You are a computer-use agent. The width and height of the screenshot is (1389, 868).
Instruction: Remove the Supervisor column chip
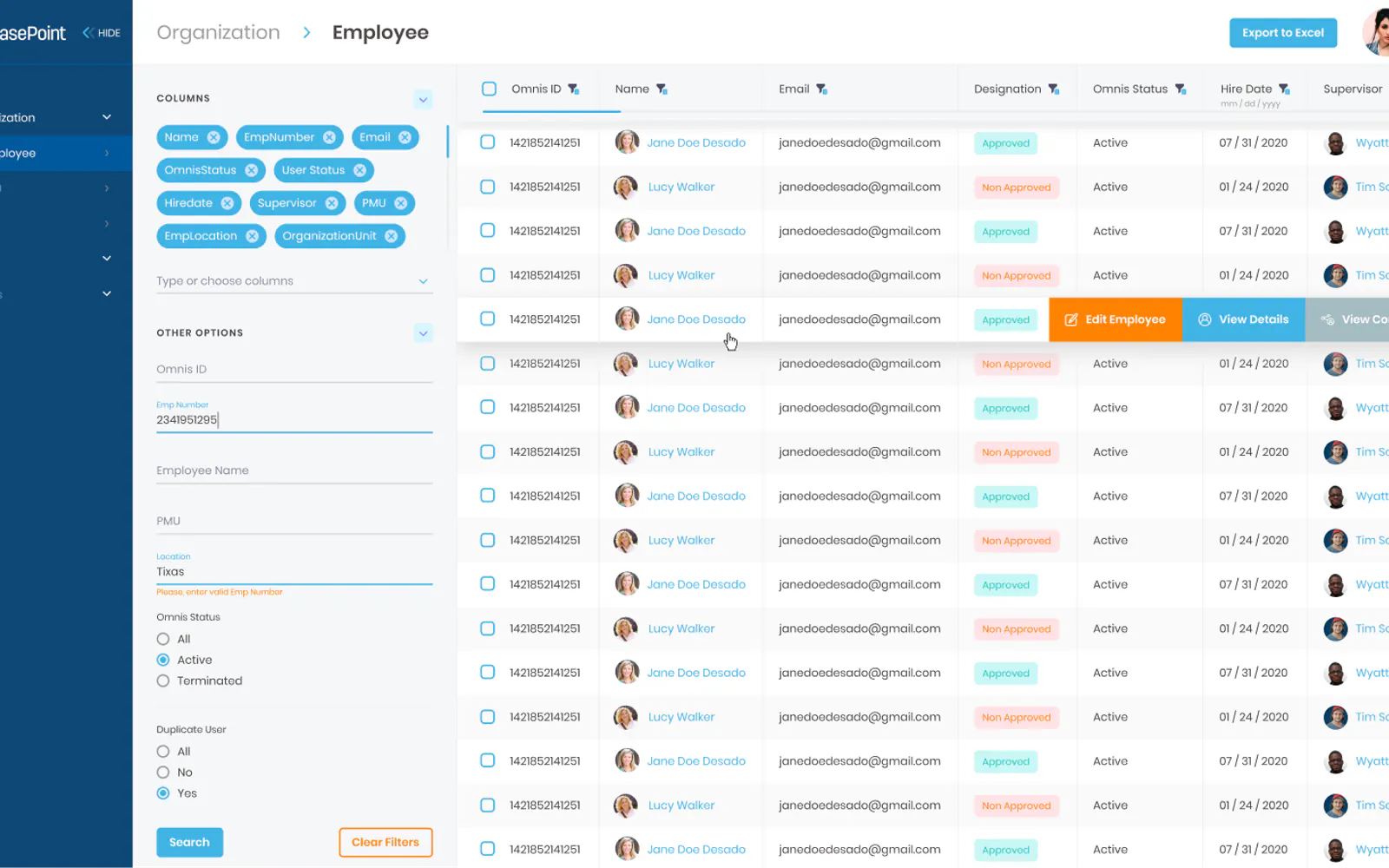click(332, 203)
